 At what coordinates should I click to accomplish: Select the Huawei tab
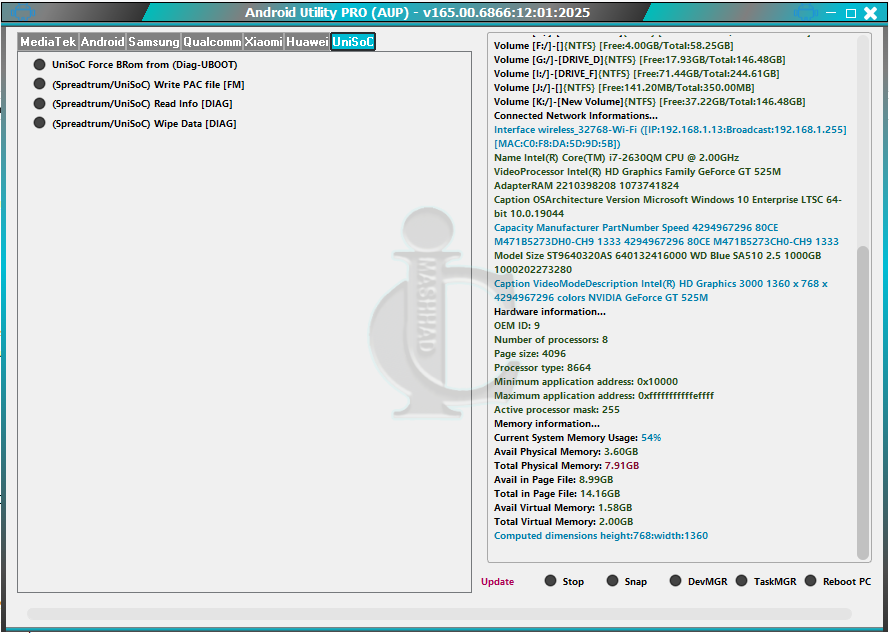307,42
